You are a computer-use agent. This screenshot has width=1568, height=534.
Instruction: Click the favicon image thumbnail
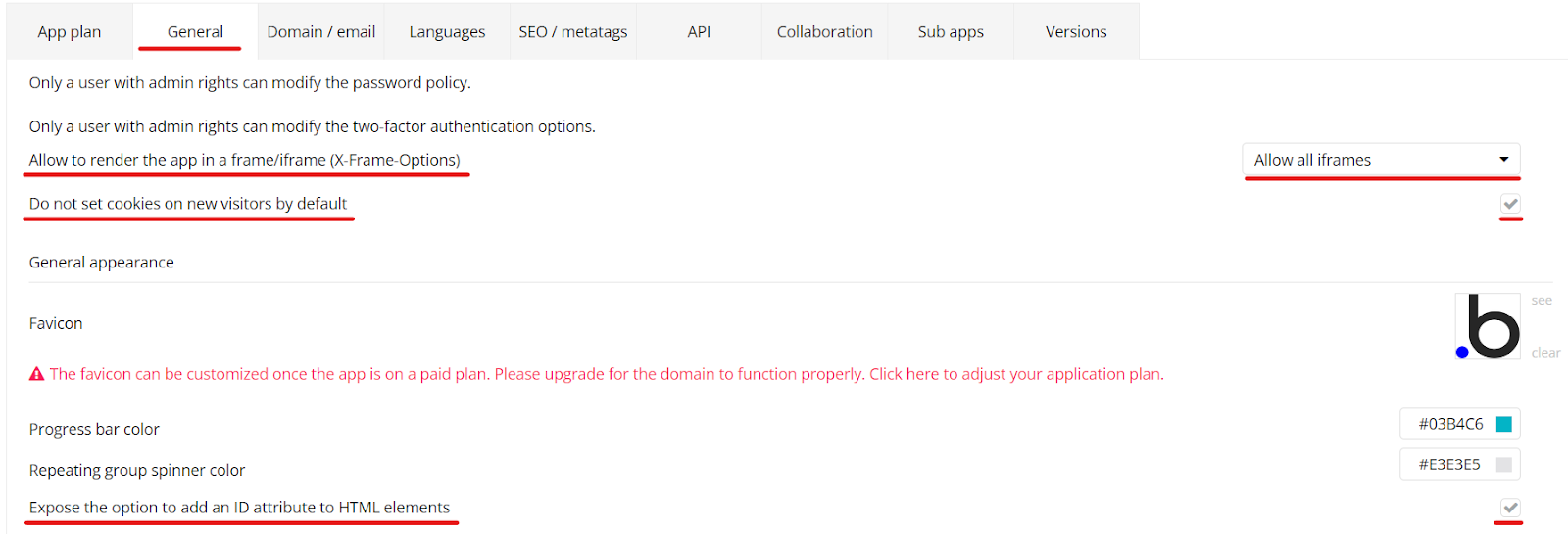tap(1488, 326)
